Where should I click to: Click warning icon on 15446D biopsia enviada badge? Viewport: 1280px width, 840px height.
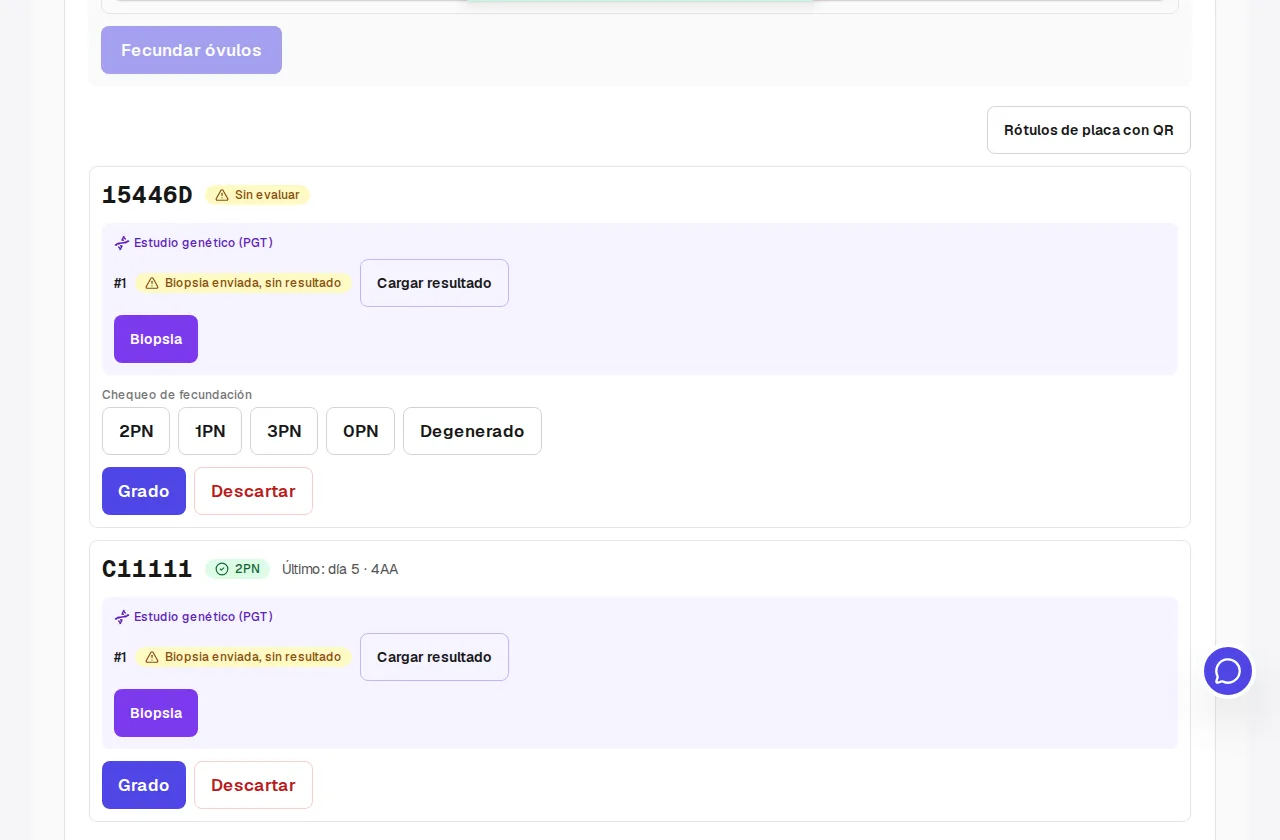152,283
